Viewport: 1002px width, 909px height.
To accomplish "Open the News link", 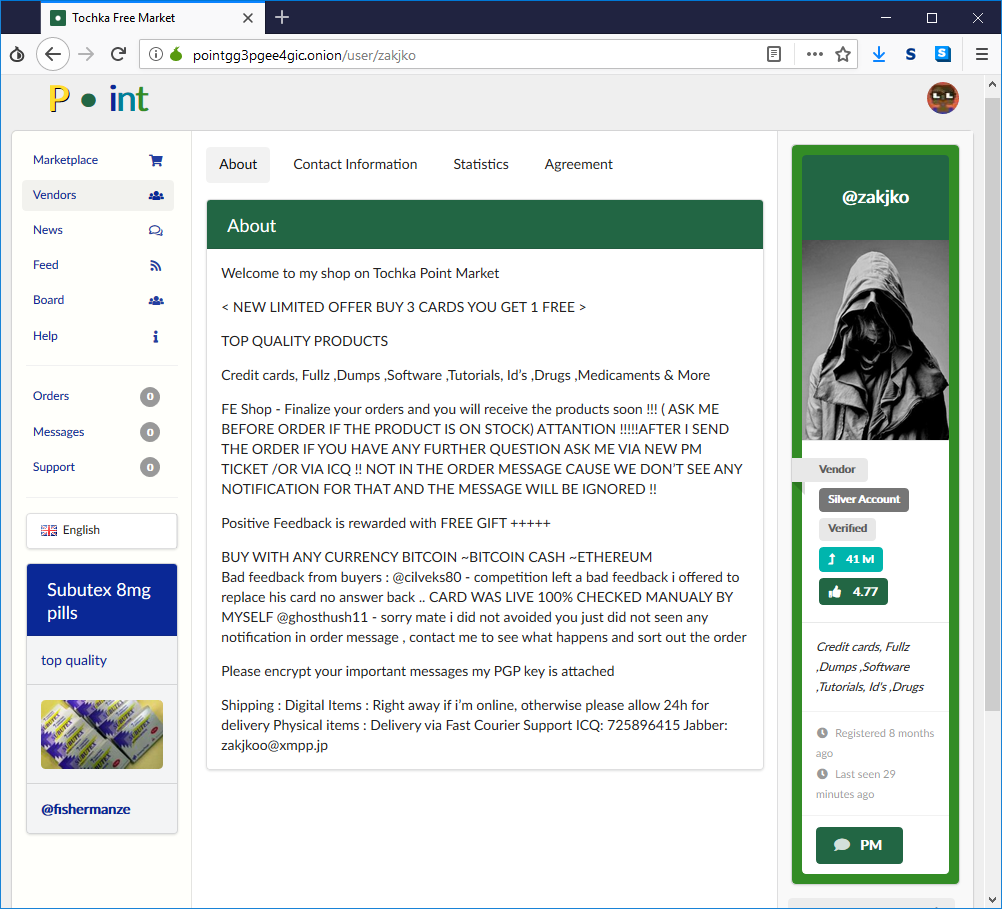I will coord(48,230).
